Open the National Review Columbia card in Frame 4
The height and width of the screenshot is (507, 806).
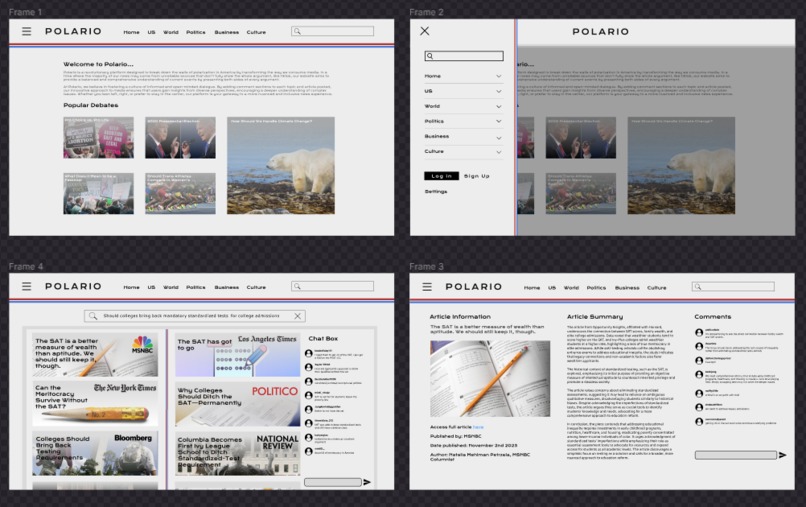237,454
